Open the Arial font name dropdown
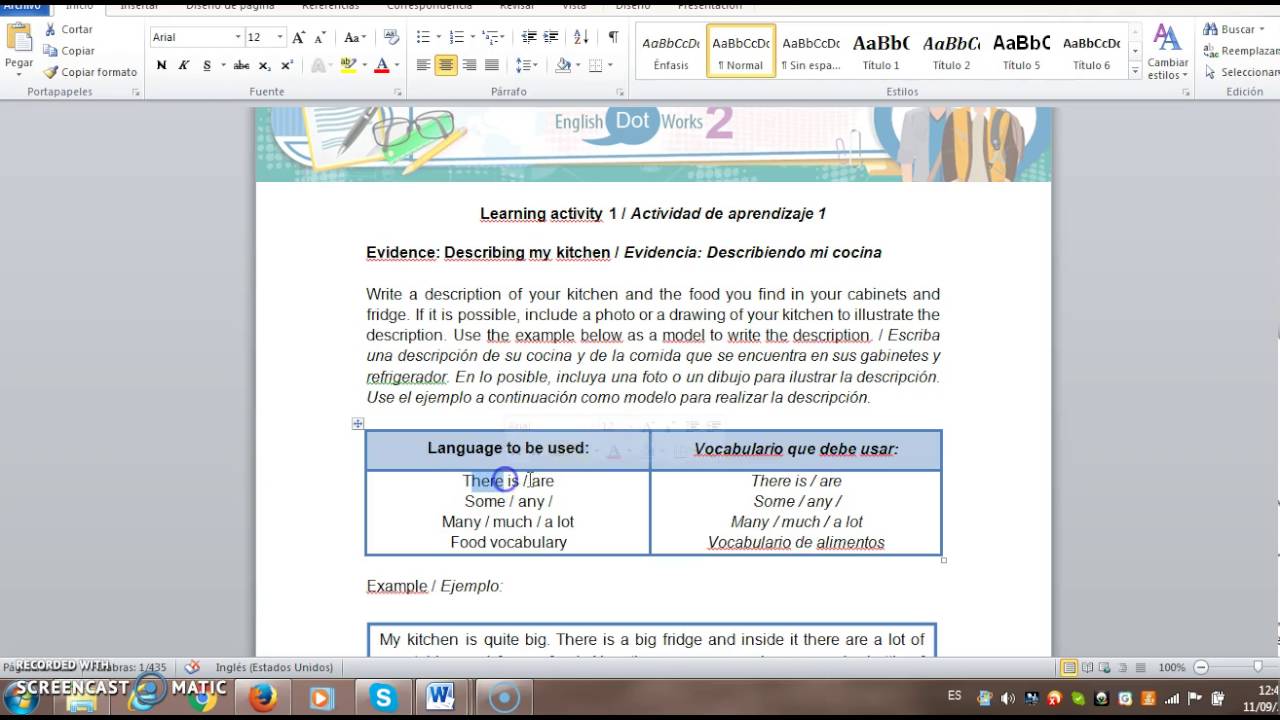 (238, 37)
